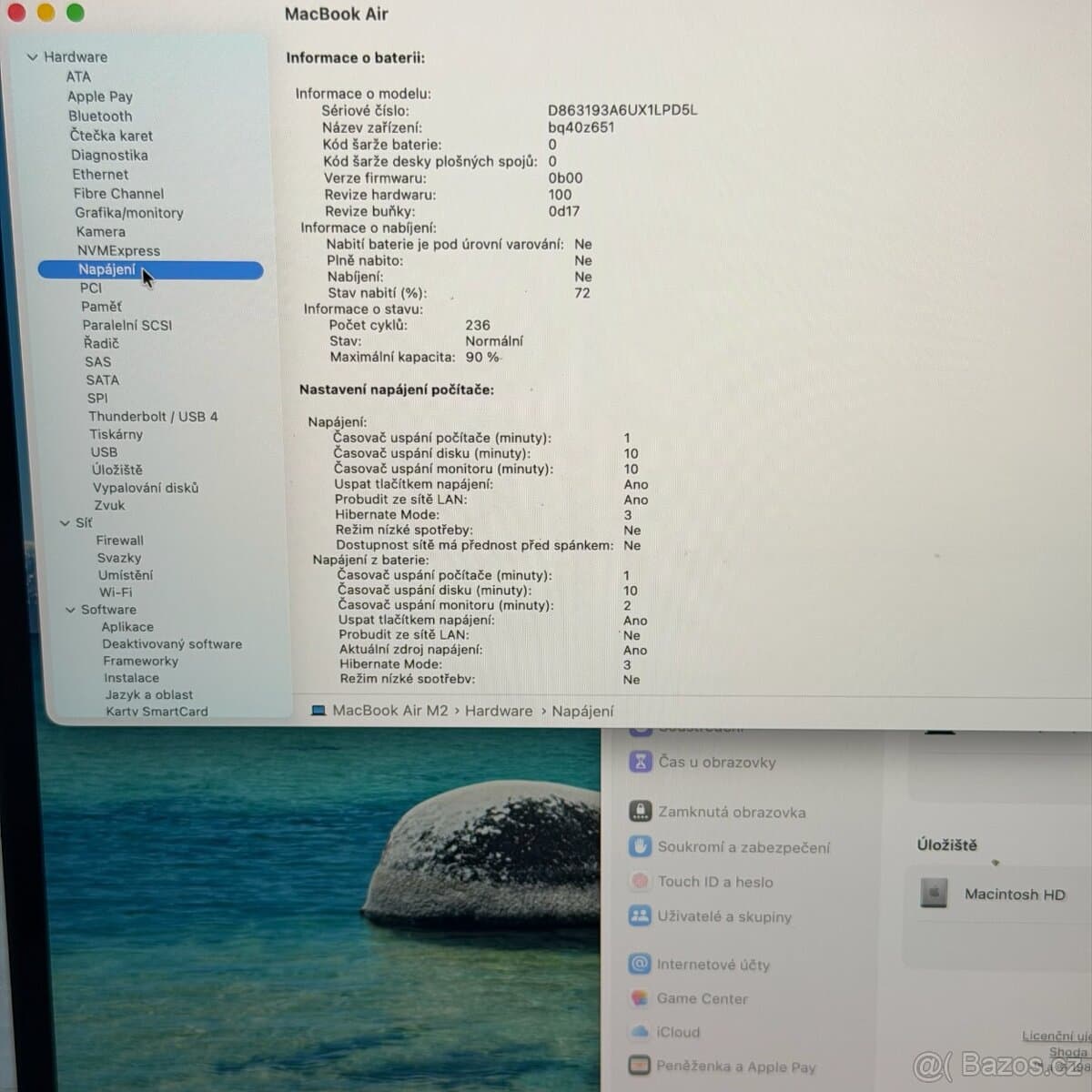
Task: Click Napájení in the path bar
Action: click(582, 712)
